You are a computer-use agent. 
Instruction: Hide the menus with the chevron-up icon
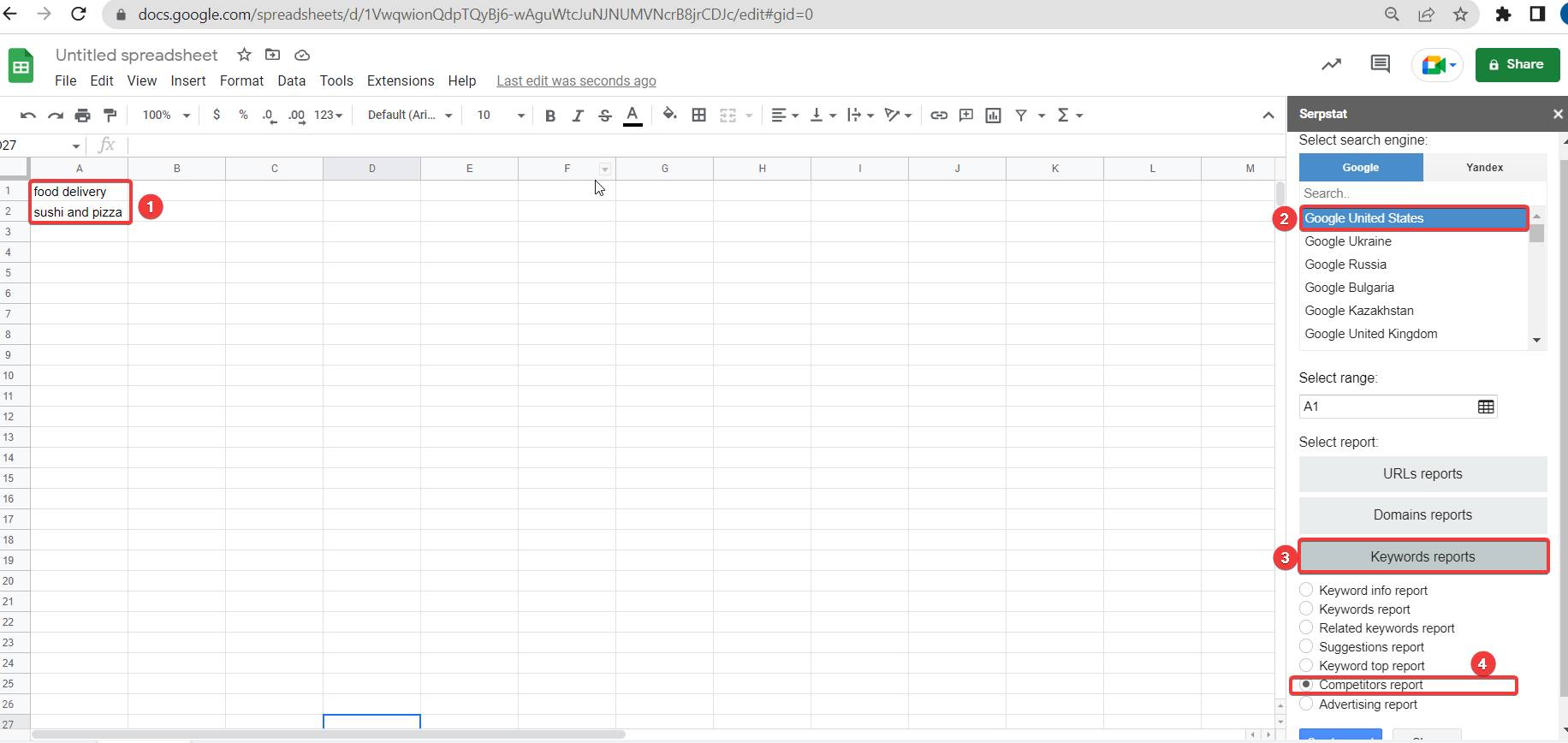[1268, 116]
